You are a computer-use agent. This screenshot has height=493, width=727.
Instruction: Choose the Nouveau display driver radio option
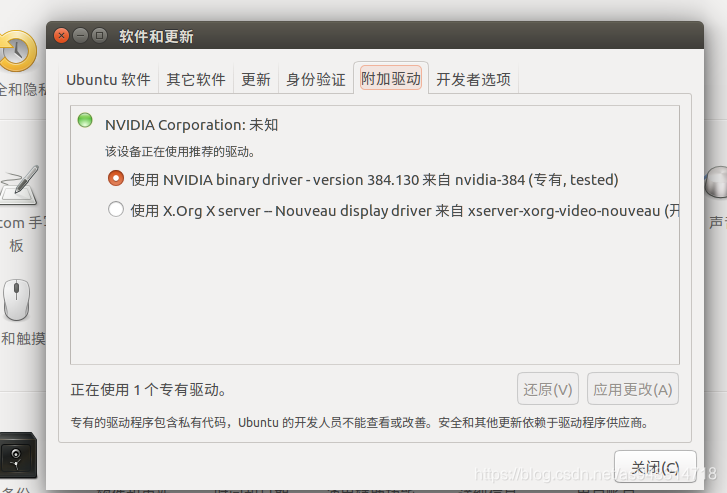[x=116, y=210]
